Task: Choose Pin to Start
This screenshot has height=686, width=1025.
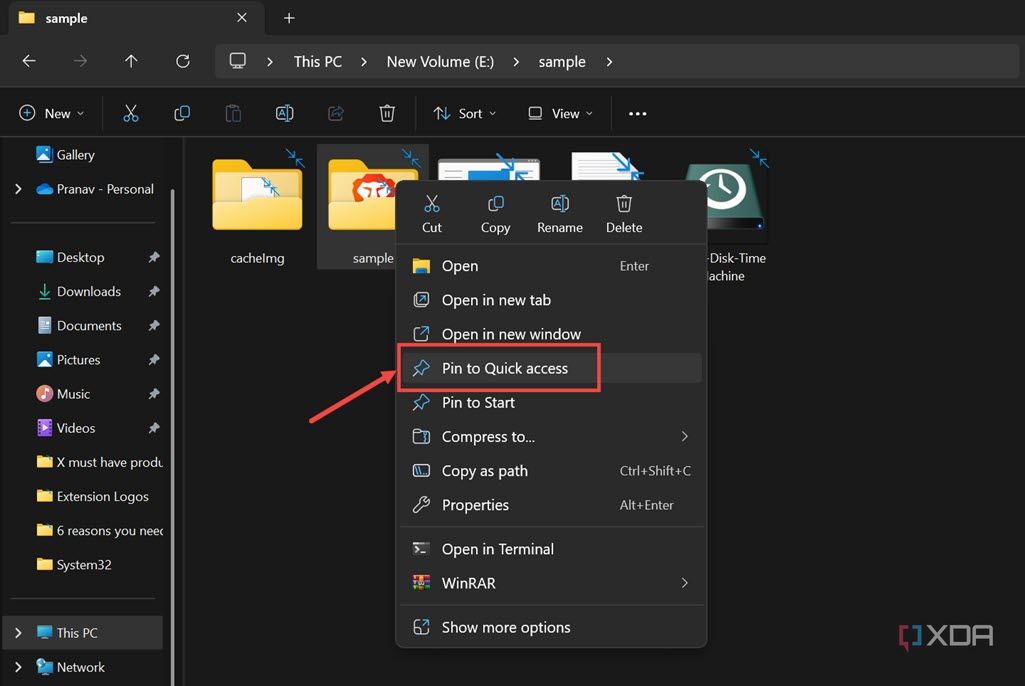Action: click(x=551, y=402)
